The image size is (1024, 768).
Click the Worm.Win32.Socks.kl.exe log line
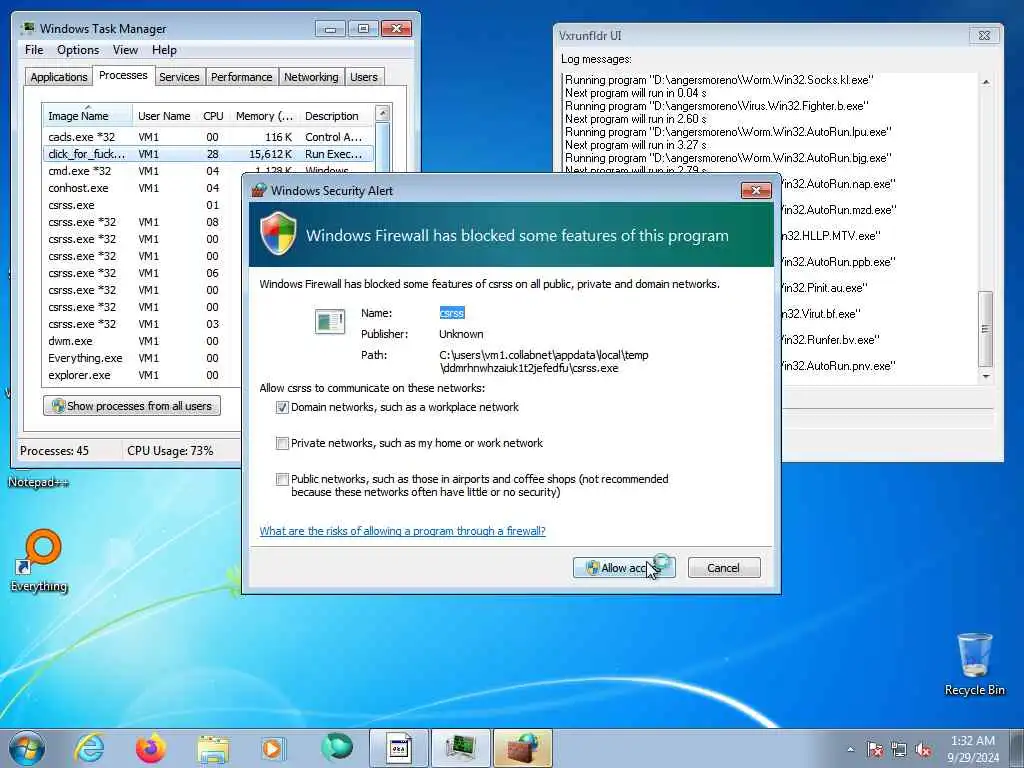click(x=719, y=80)
